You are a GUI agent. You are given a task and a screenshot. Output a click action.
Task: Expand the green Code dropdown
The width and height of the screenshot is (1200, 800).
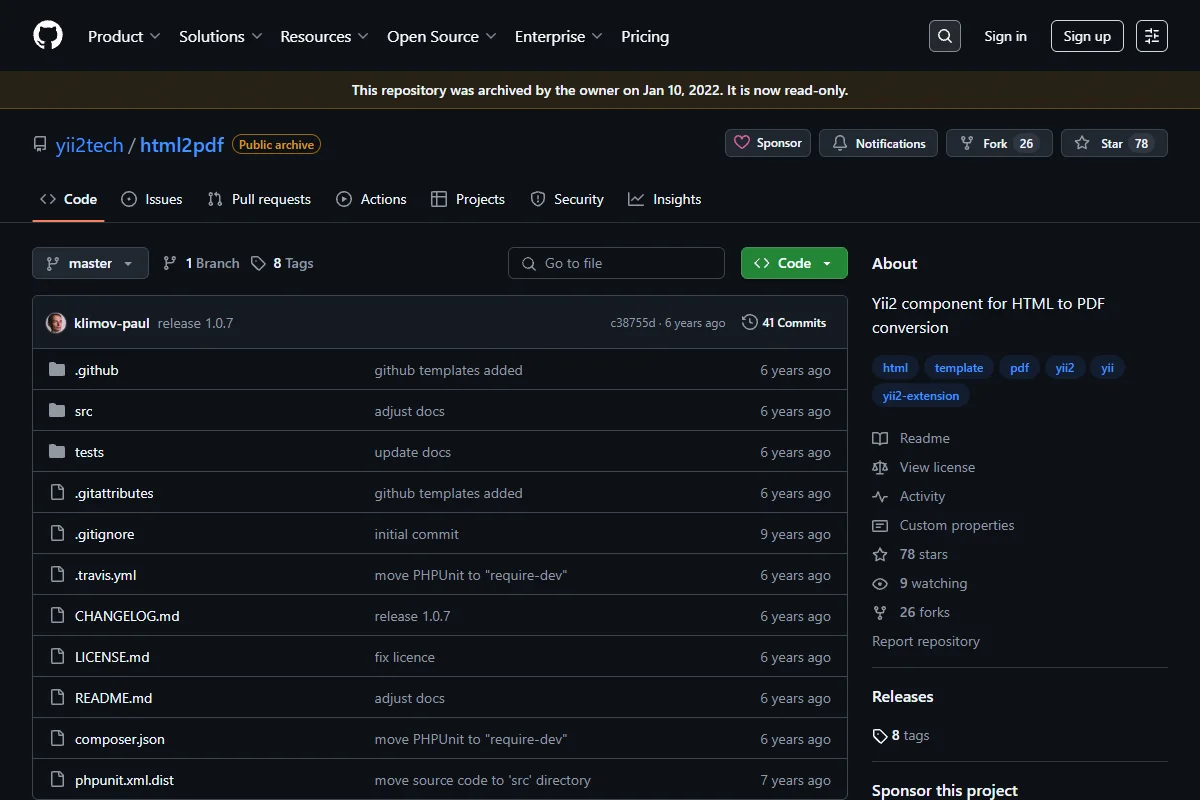(x=794, y=263)
